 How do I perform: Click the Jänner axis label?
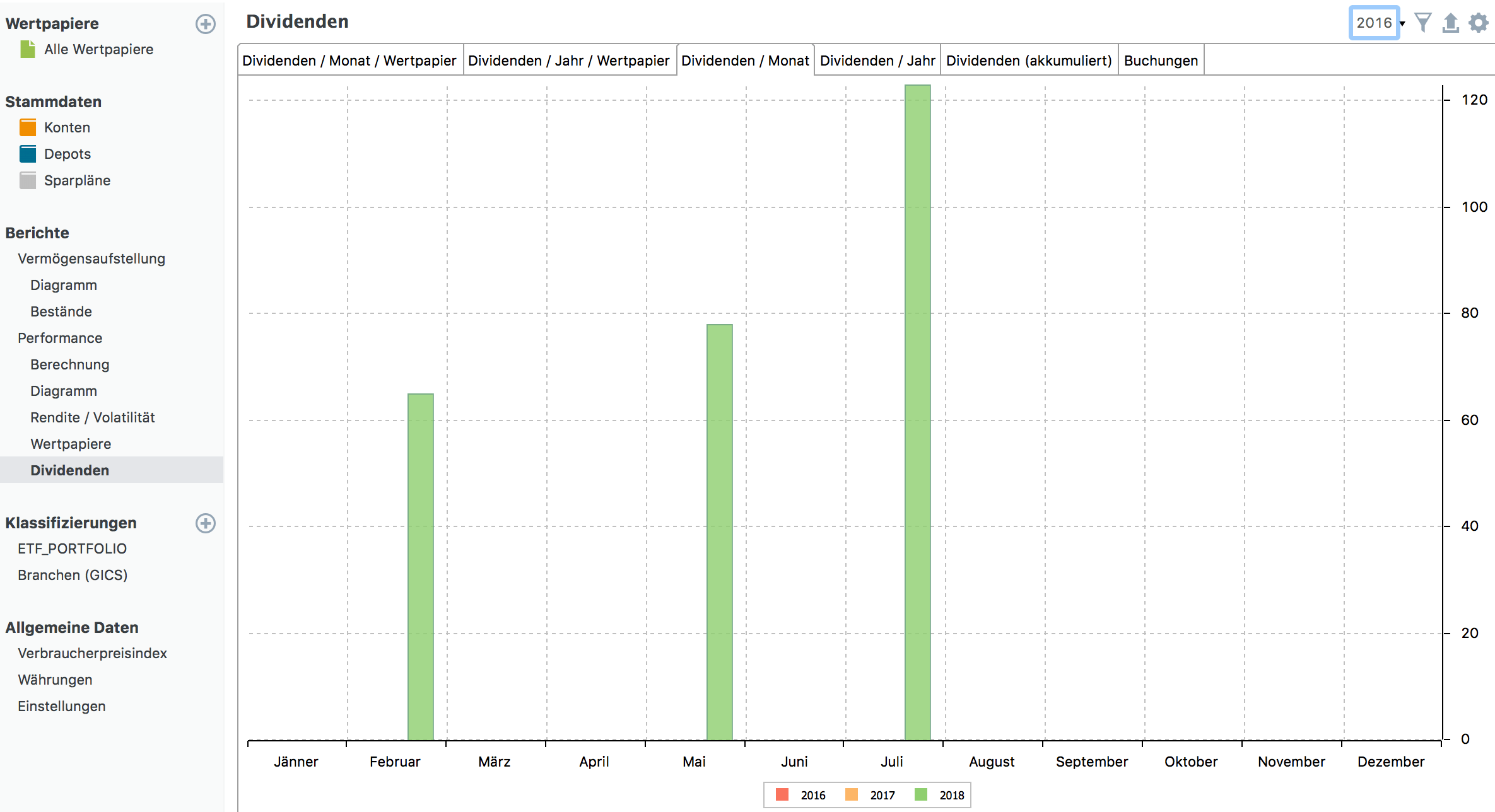pyautogui.click(x=296, y=762)
